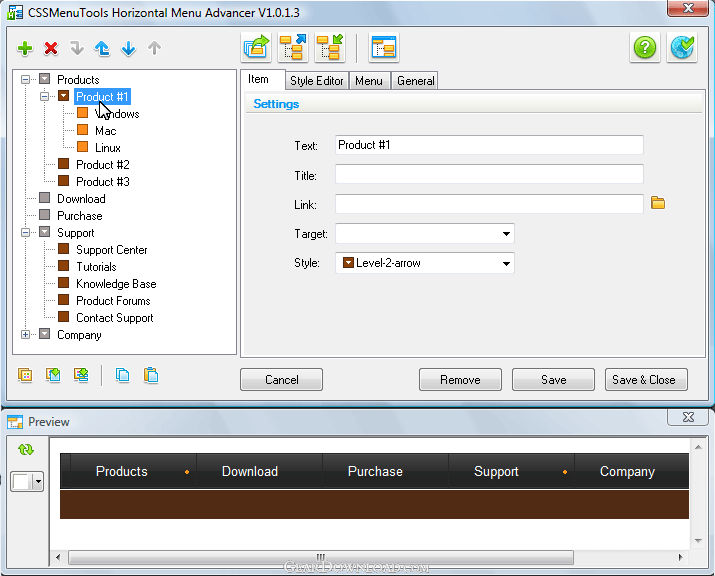The image size is (715, 576).
Task: Select Product Forums in the tree
Action: point(113,301)
